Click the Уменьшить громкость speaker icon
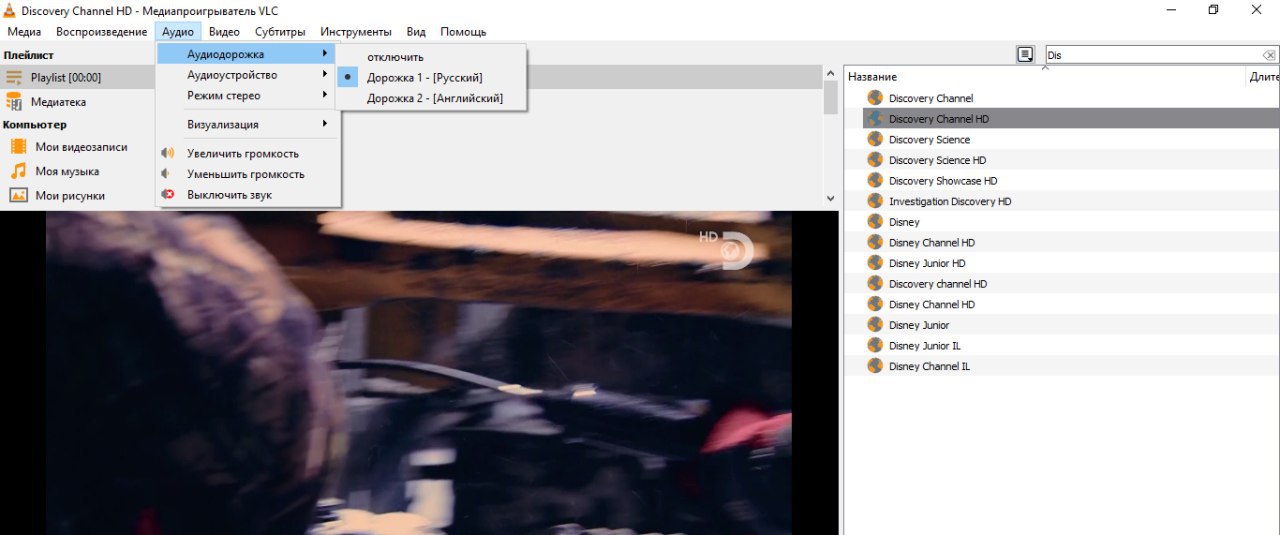Viewport: 1280px width, 535px height. pyautogui.click(x=168, y=174)
